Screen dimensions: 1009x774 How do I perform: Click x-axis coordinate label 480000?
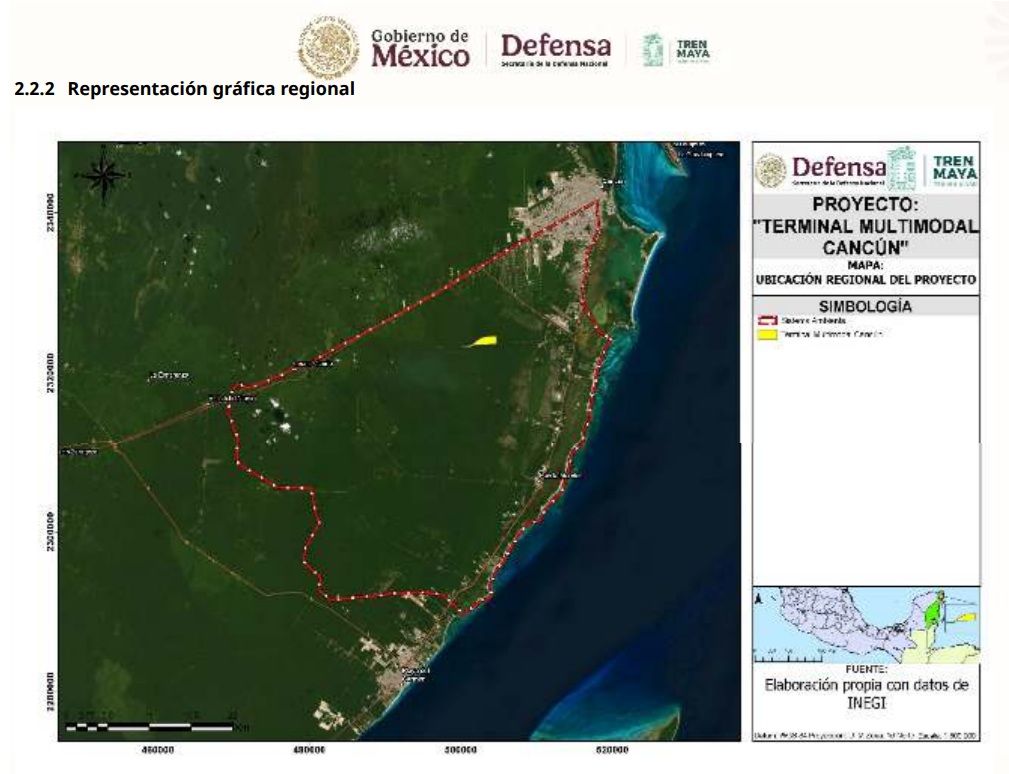pyautogui.click(x=310, y=750)
